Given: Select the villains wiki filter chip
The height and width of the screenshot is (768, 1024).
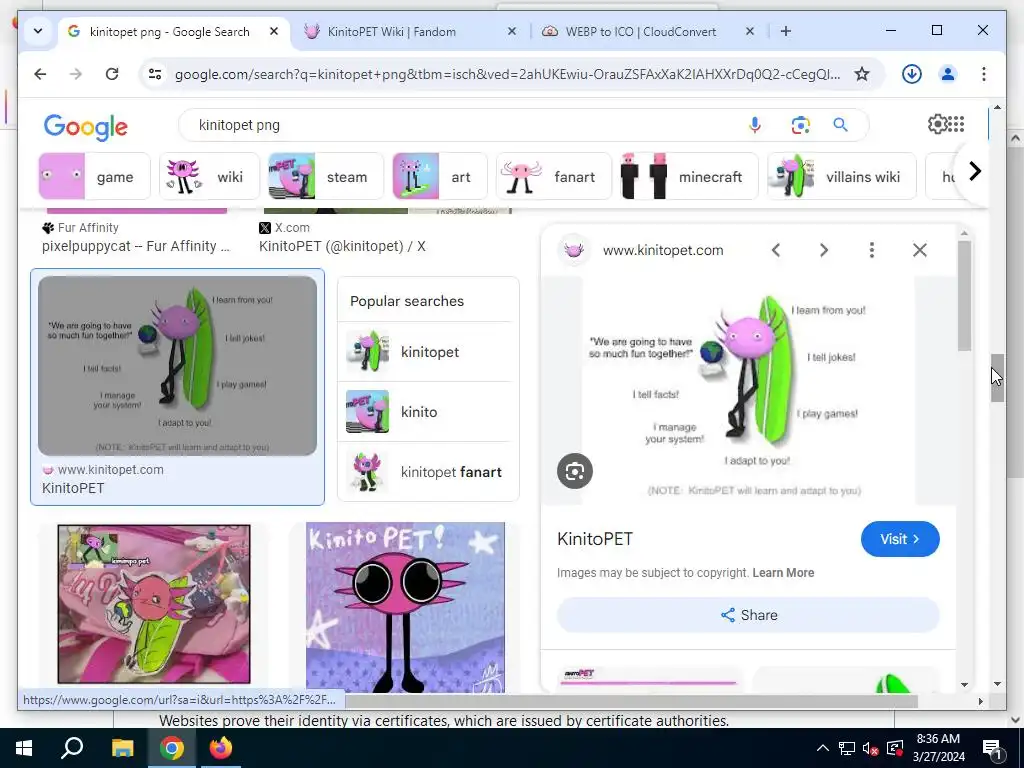Looking at the screenshot, I should pos(842,176).
